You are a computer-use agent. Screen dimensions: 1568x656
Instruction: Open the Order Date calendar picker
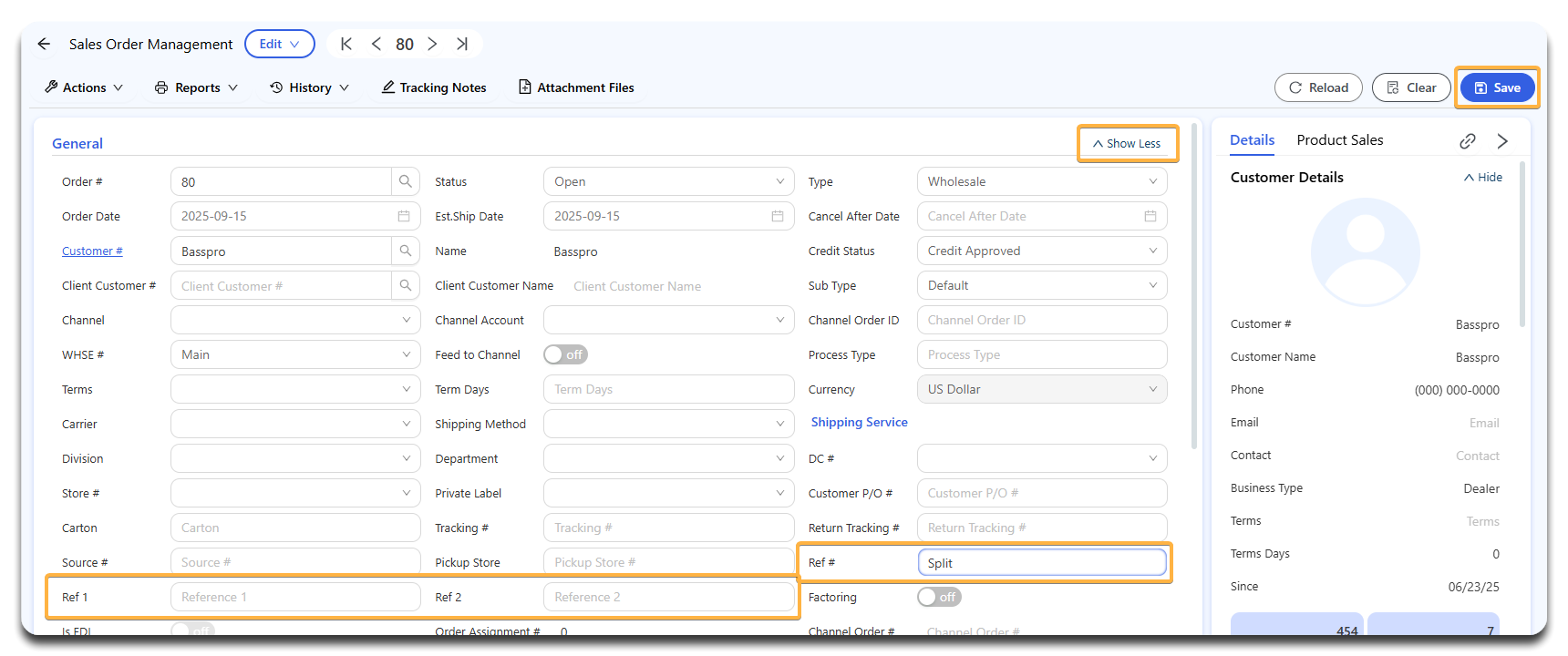point(404,216)
